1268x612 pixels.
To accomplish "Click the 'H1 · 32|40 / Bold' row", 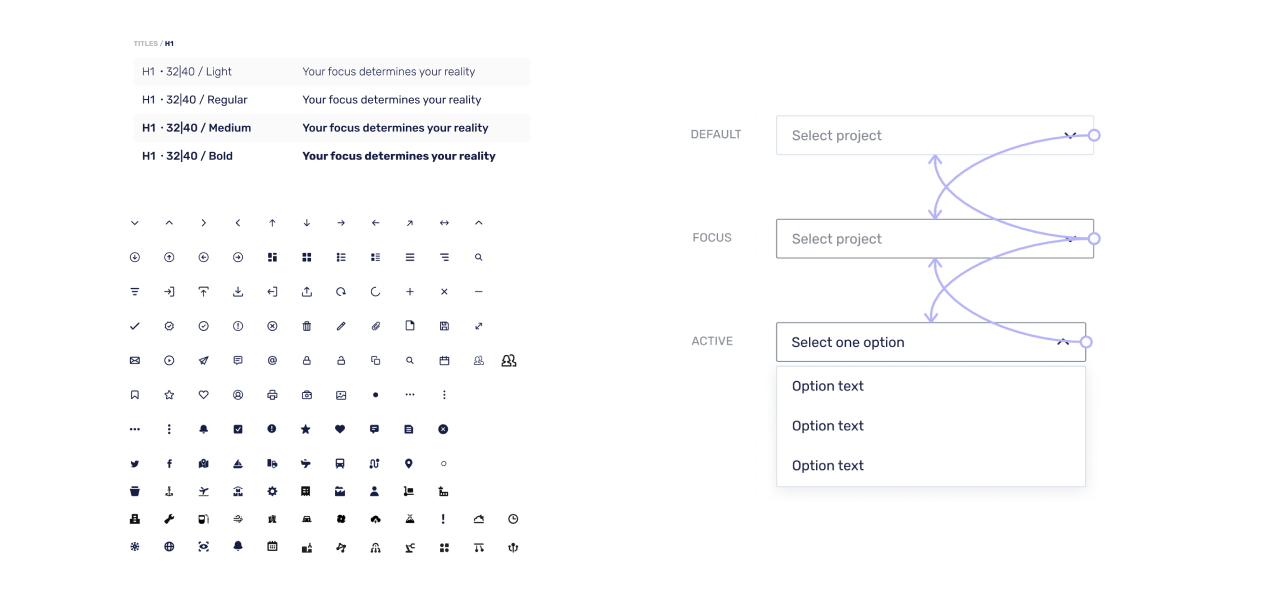I will point(331,156).
